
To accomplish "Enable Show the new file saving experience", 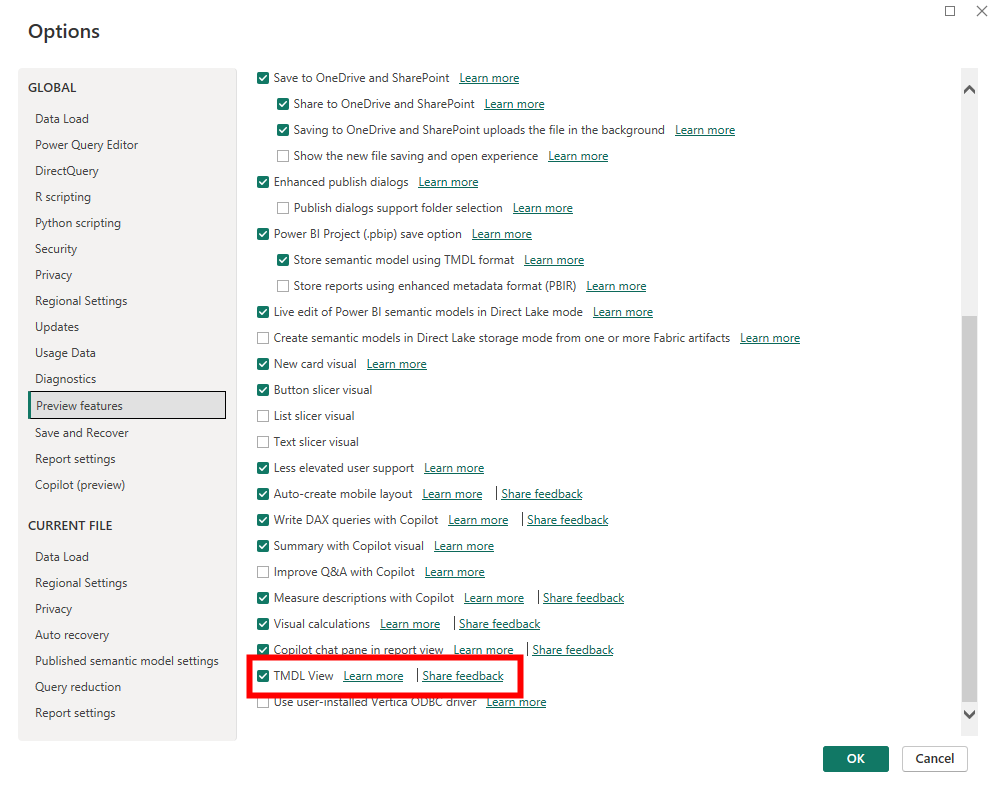I will pyautogui.click(x=282, y=155).
